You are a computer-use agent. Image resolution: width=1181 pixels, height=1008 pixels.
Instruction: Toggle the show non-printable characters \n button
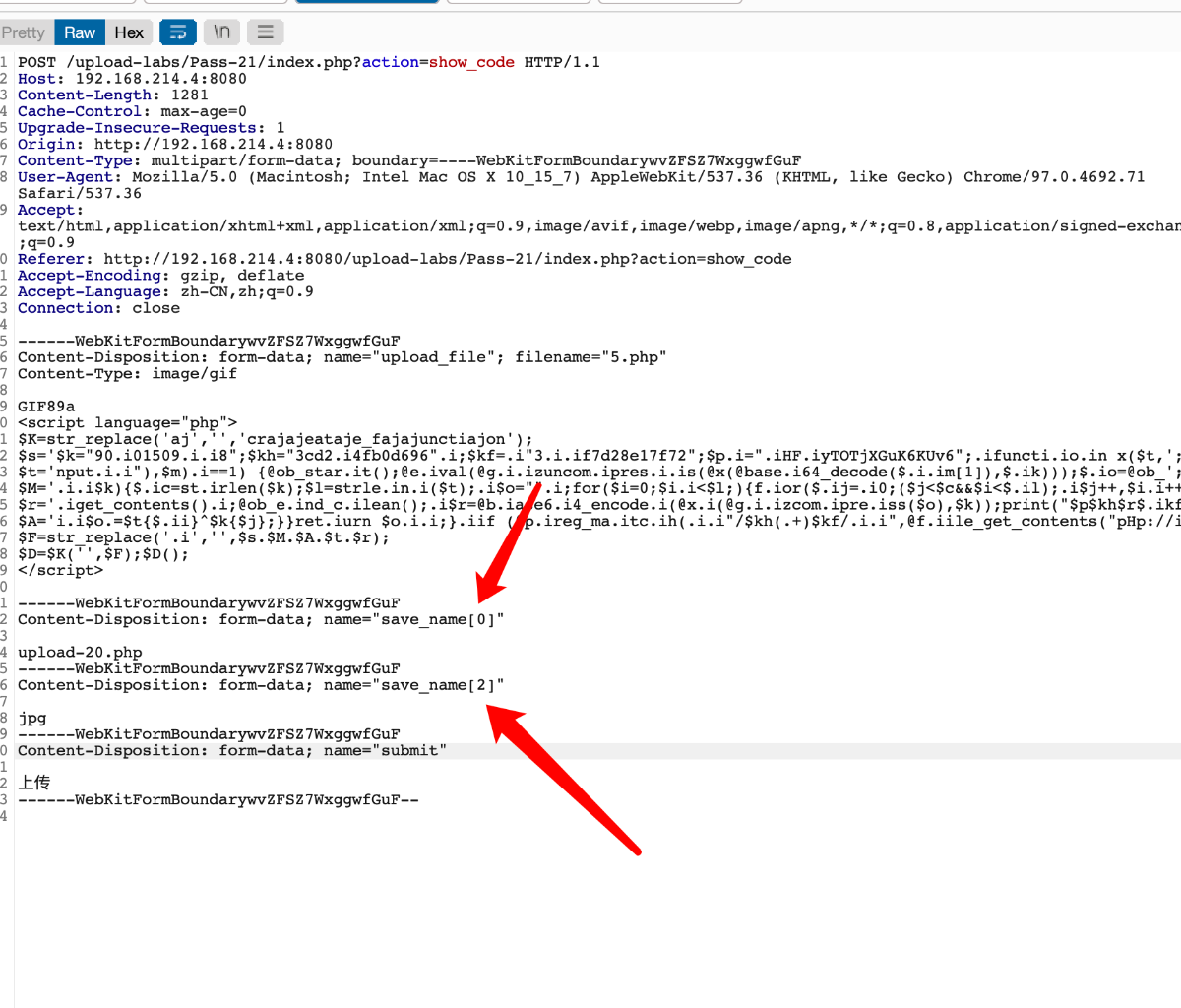point(222,32)
